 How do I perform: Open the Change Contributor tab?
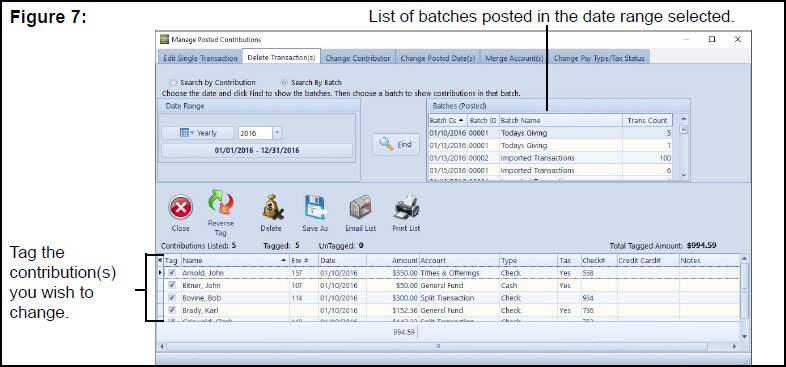click(358, 58)
